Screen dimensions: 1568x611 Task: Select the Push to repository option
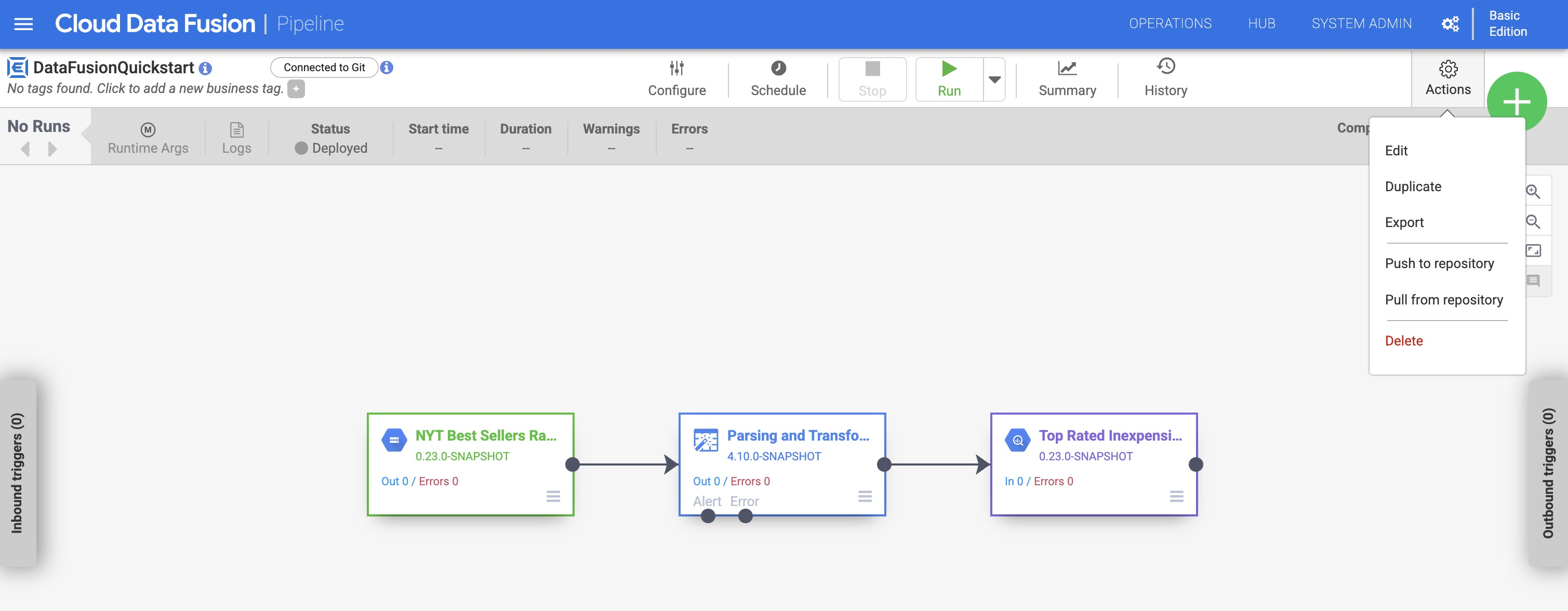click(x=1440, y=263)
